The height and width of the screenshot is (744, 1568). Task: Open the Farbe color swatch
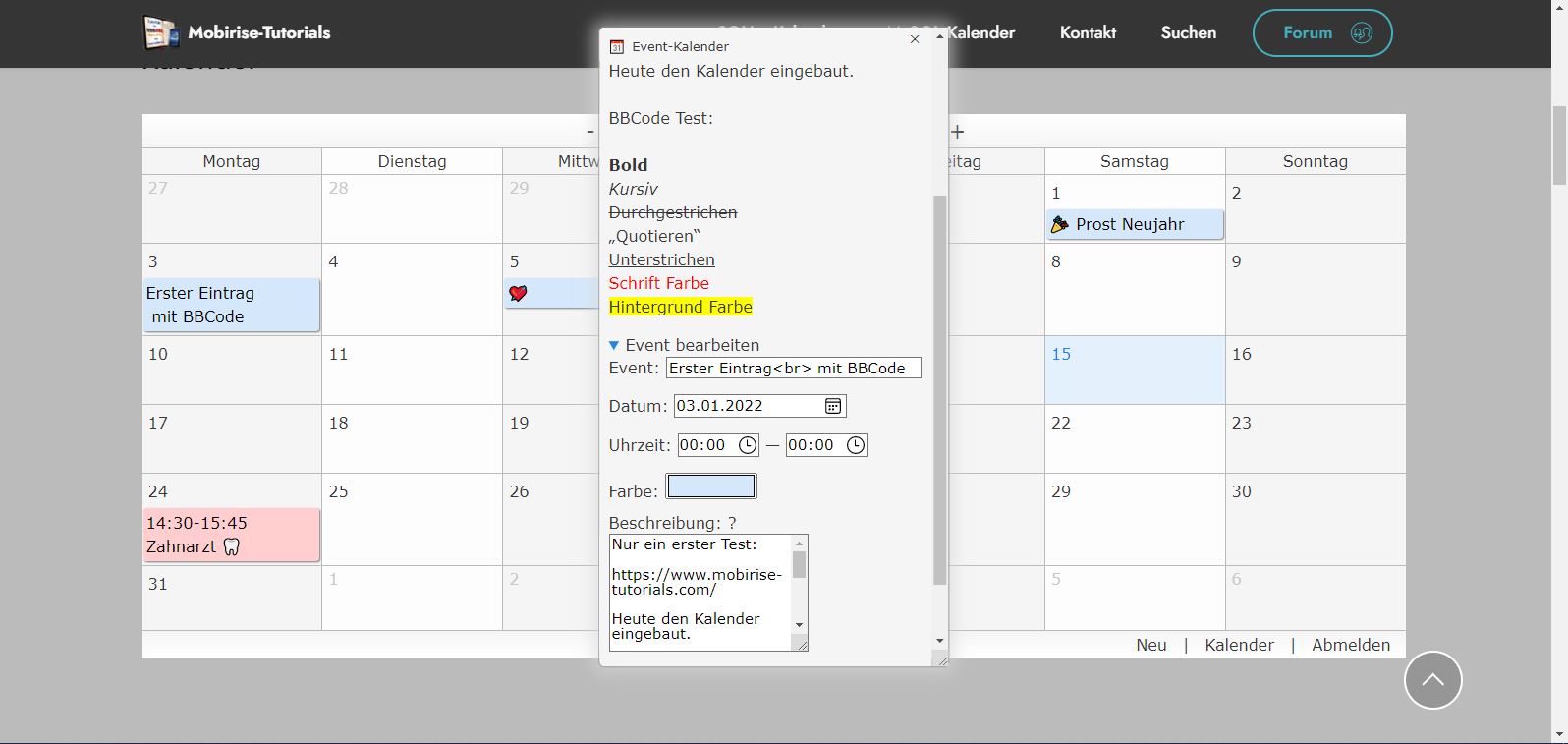711,486
